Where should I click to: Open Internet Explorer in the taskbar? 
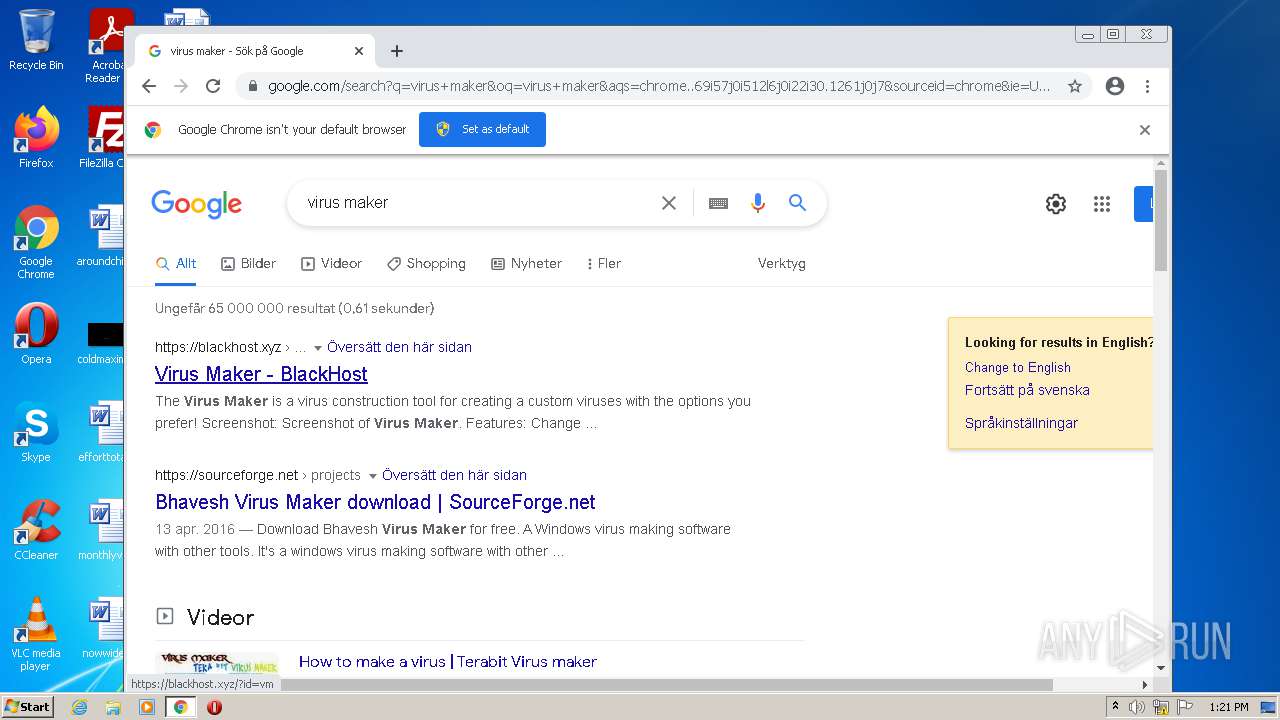(79, 707)
